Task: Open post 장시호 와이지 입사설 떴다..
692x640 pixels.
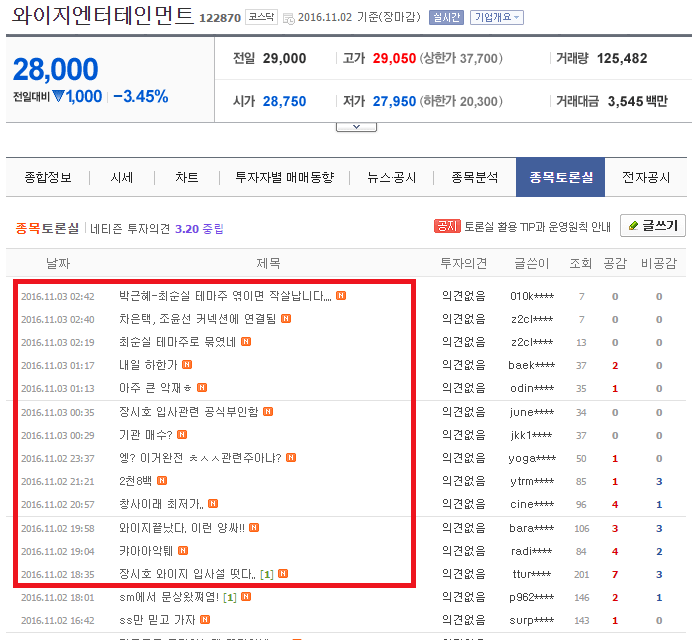Action: [x=187, y=574]
